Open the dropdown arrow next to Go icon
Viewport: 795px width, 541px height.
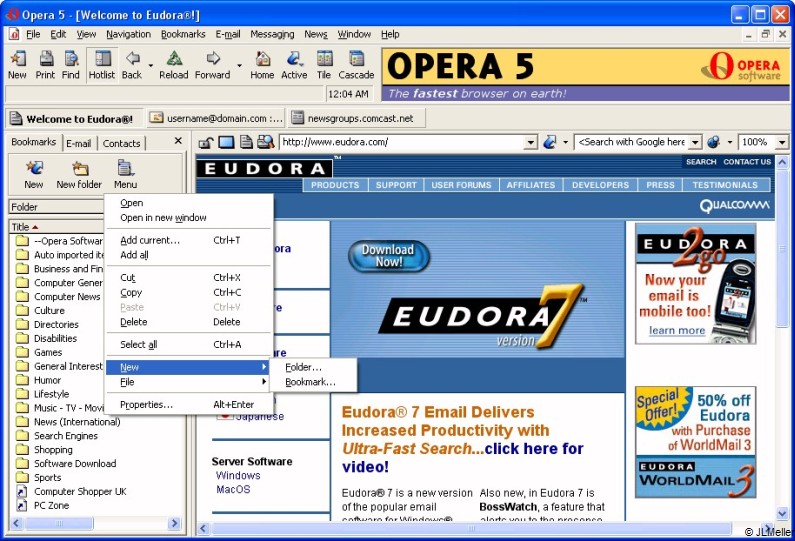coord(565,142)
